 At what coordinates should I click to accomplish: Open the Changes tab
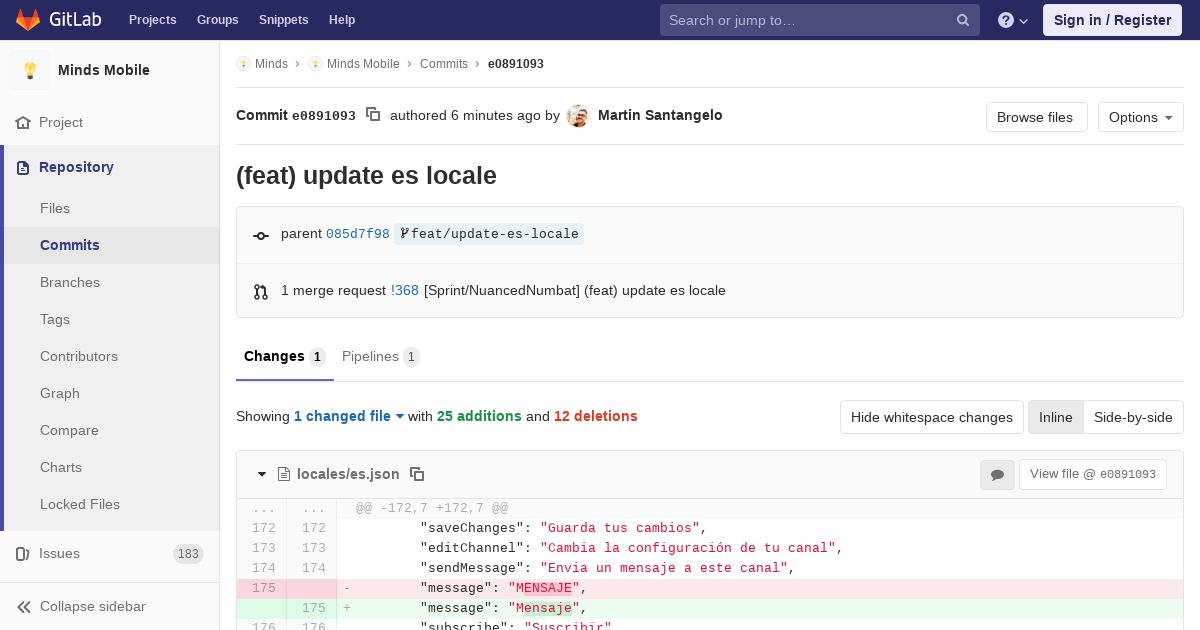[284, 356]
